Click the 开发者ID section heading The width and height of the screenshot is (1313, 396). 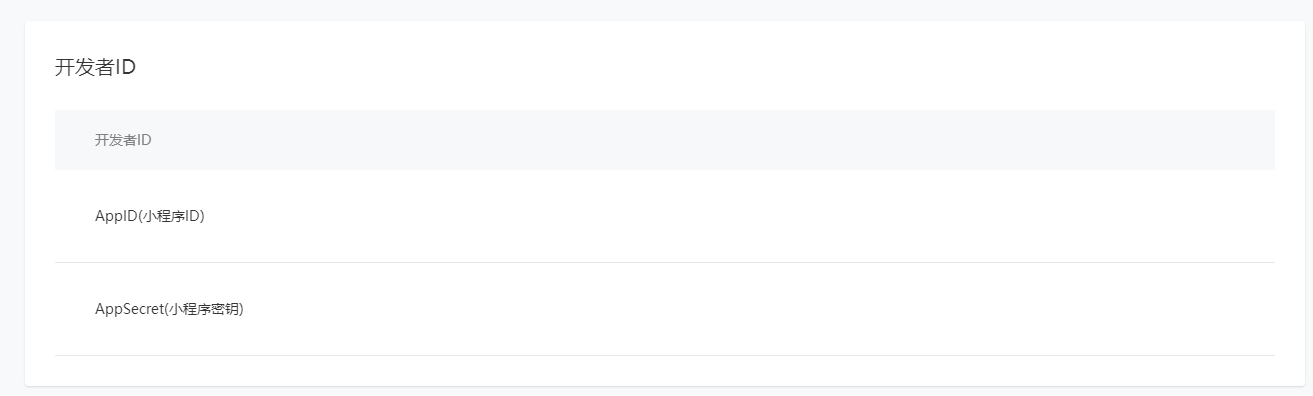tap(95, 68)
